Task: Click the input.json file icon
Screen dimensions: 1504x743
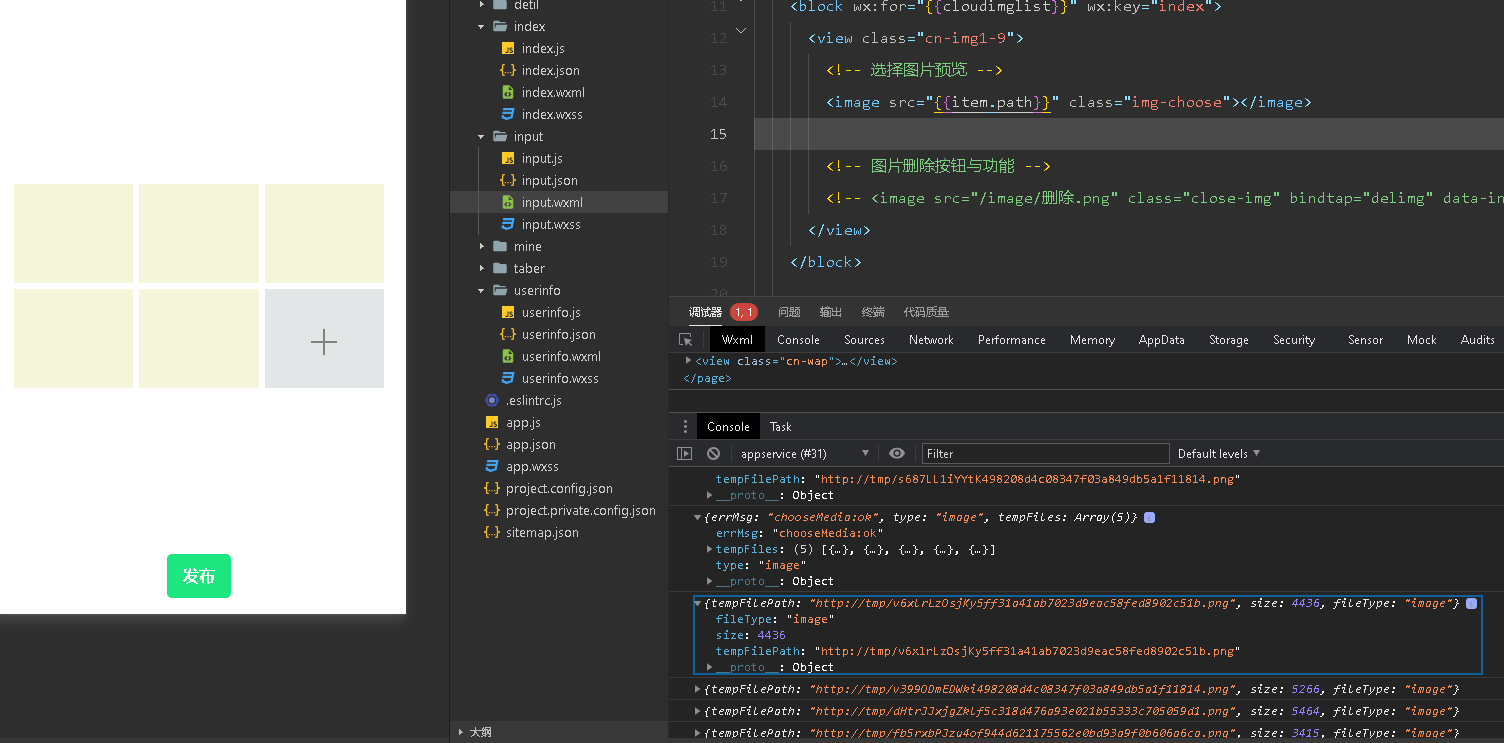Action: (x=508, y=181)
